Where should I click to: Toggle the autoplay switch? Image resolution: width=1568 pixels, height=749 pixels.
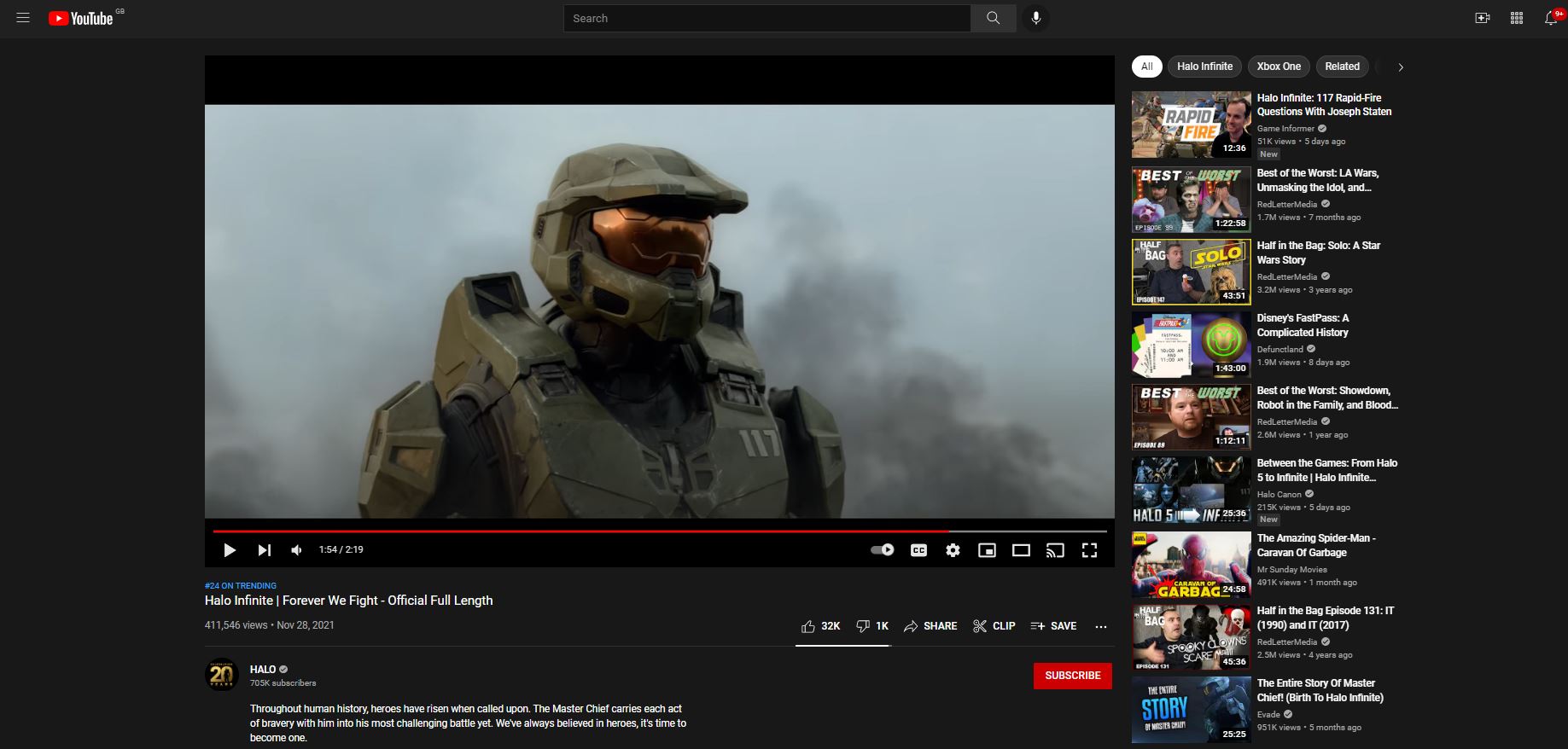883,550
